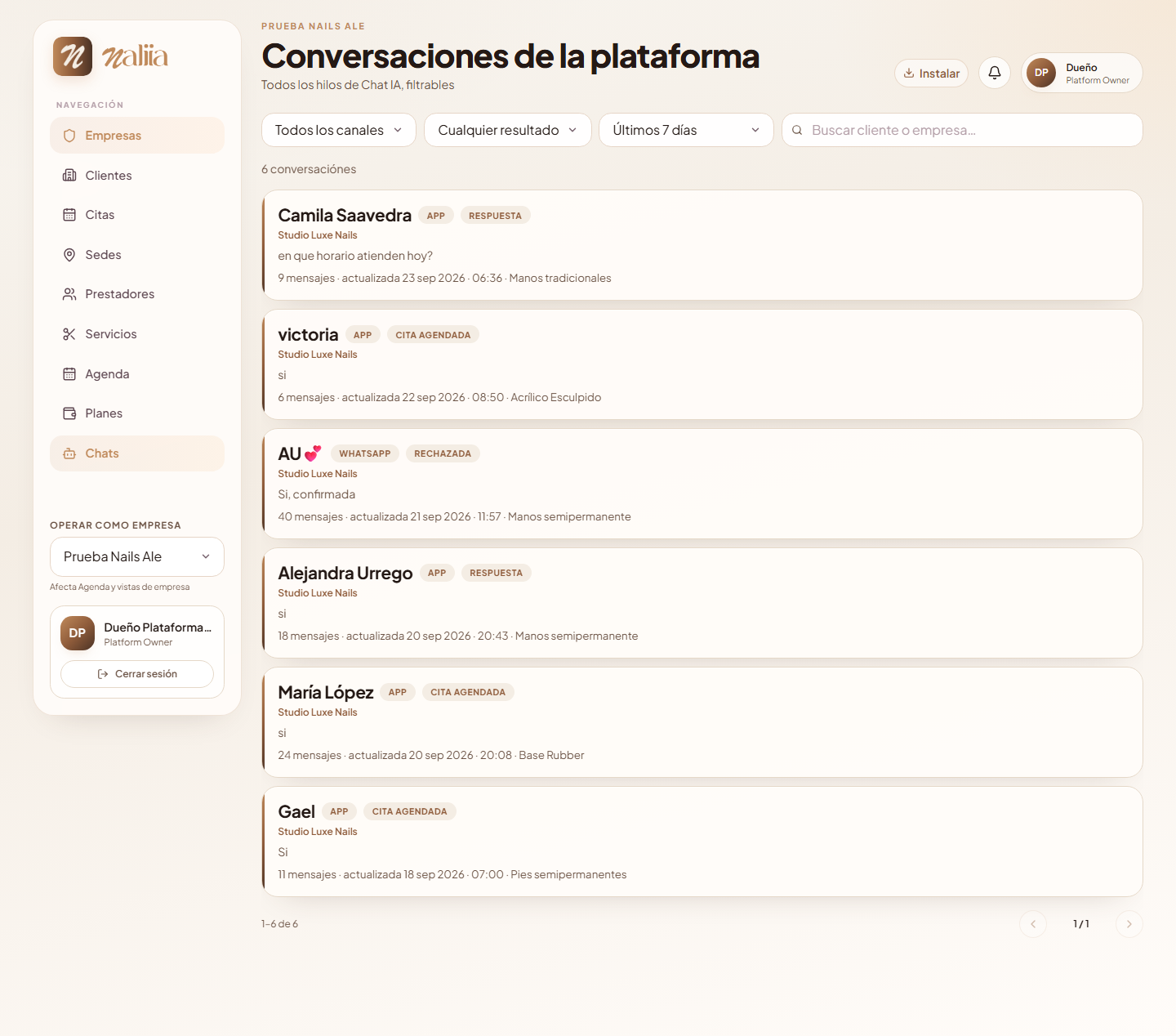Viewport: 1176px width, 1036px height.
Task: Click Cerrar sesión button
Action: click(137, 674)
